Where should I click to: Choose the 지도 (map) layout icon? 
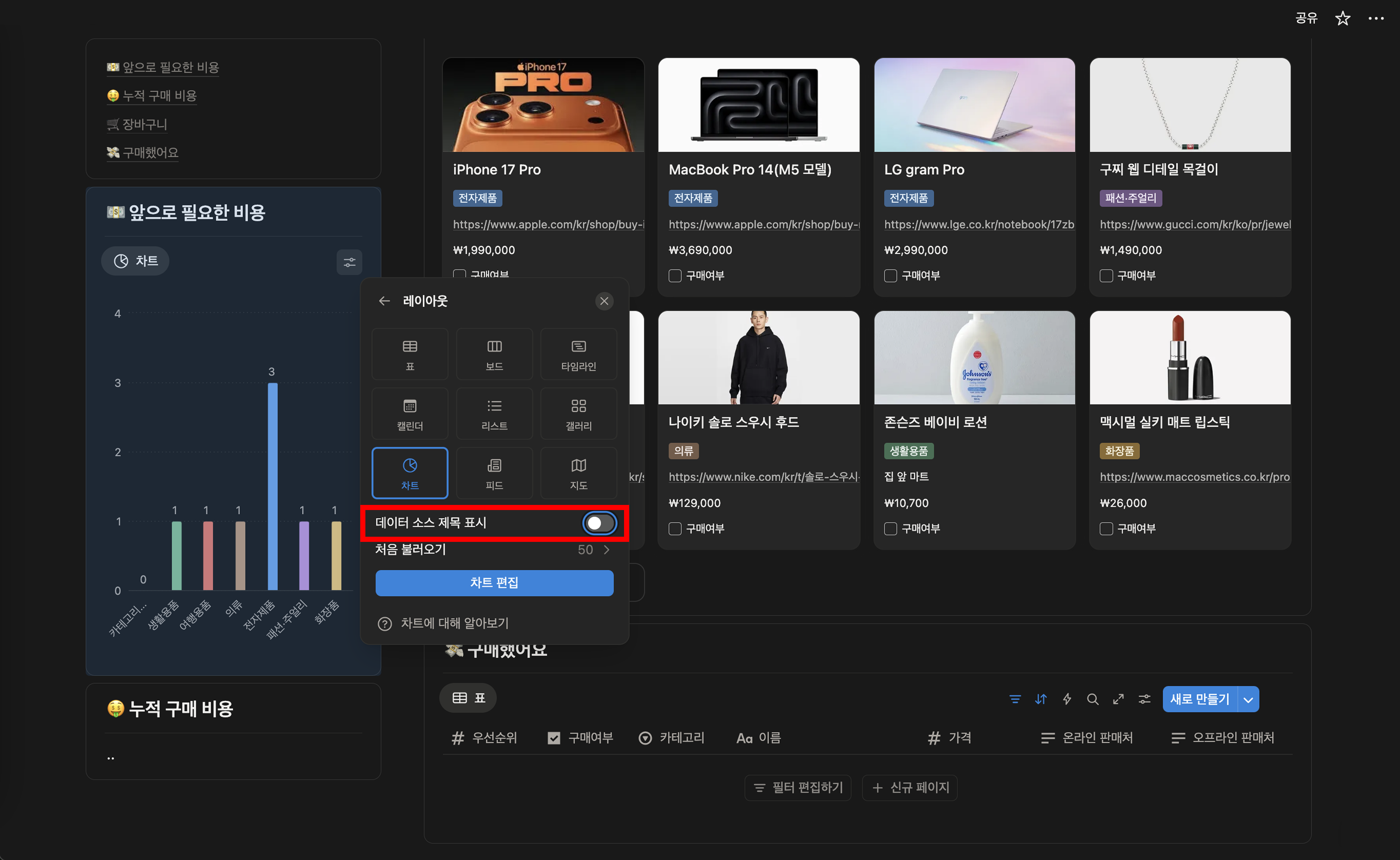click(578, 473)
